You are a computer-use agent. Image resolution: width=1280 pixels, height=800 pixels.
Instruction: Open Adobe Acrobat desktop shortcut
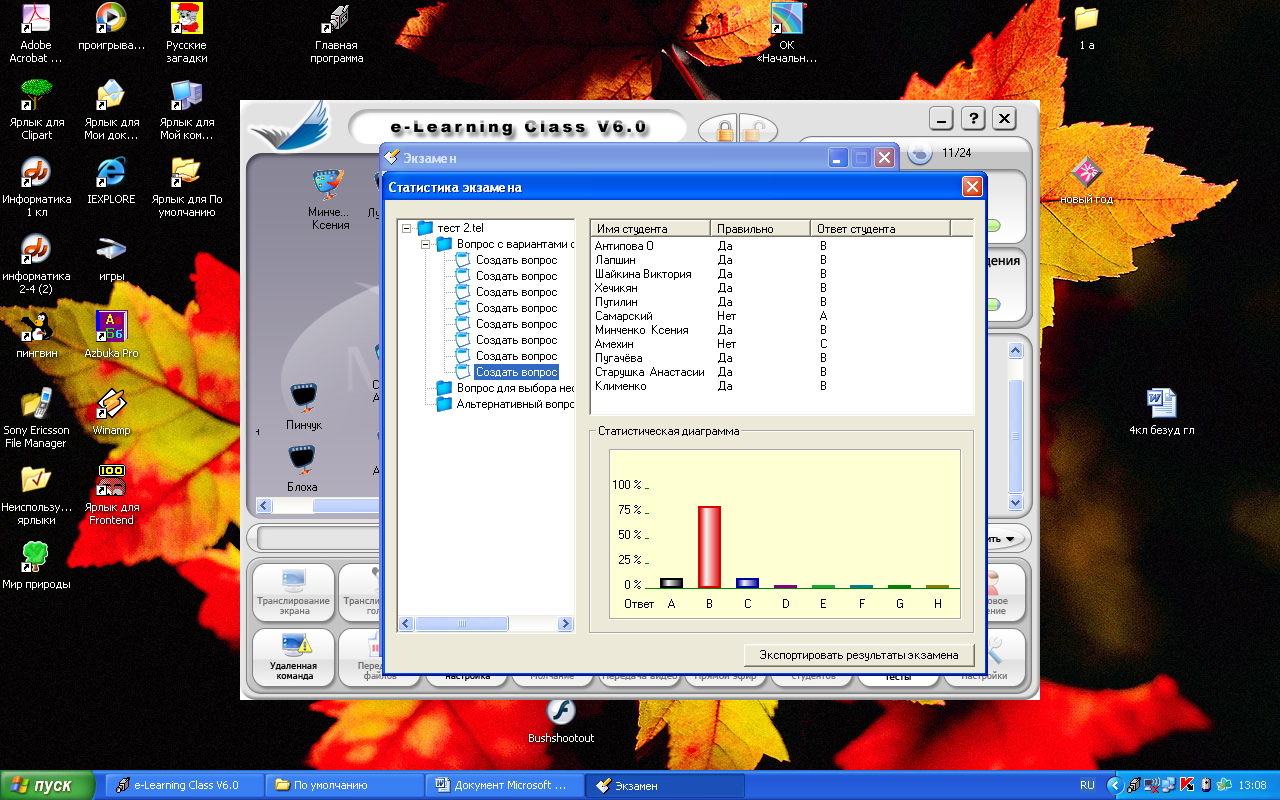pyautogui.click(x=35, y=33)
